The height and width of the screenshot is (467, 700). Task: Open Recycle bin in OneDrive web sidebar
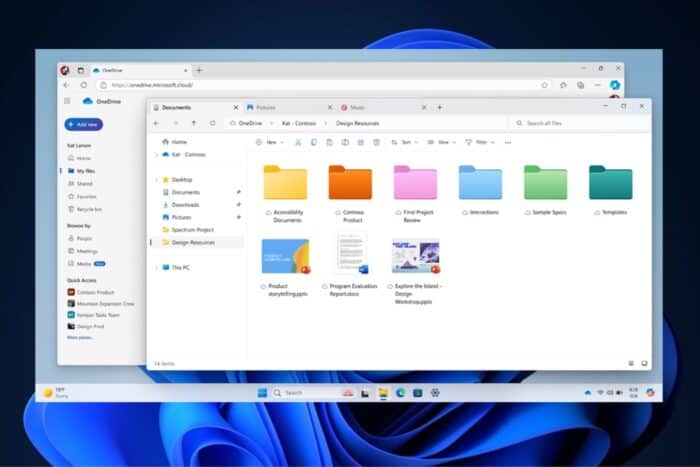85,209
